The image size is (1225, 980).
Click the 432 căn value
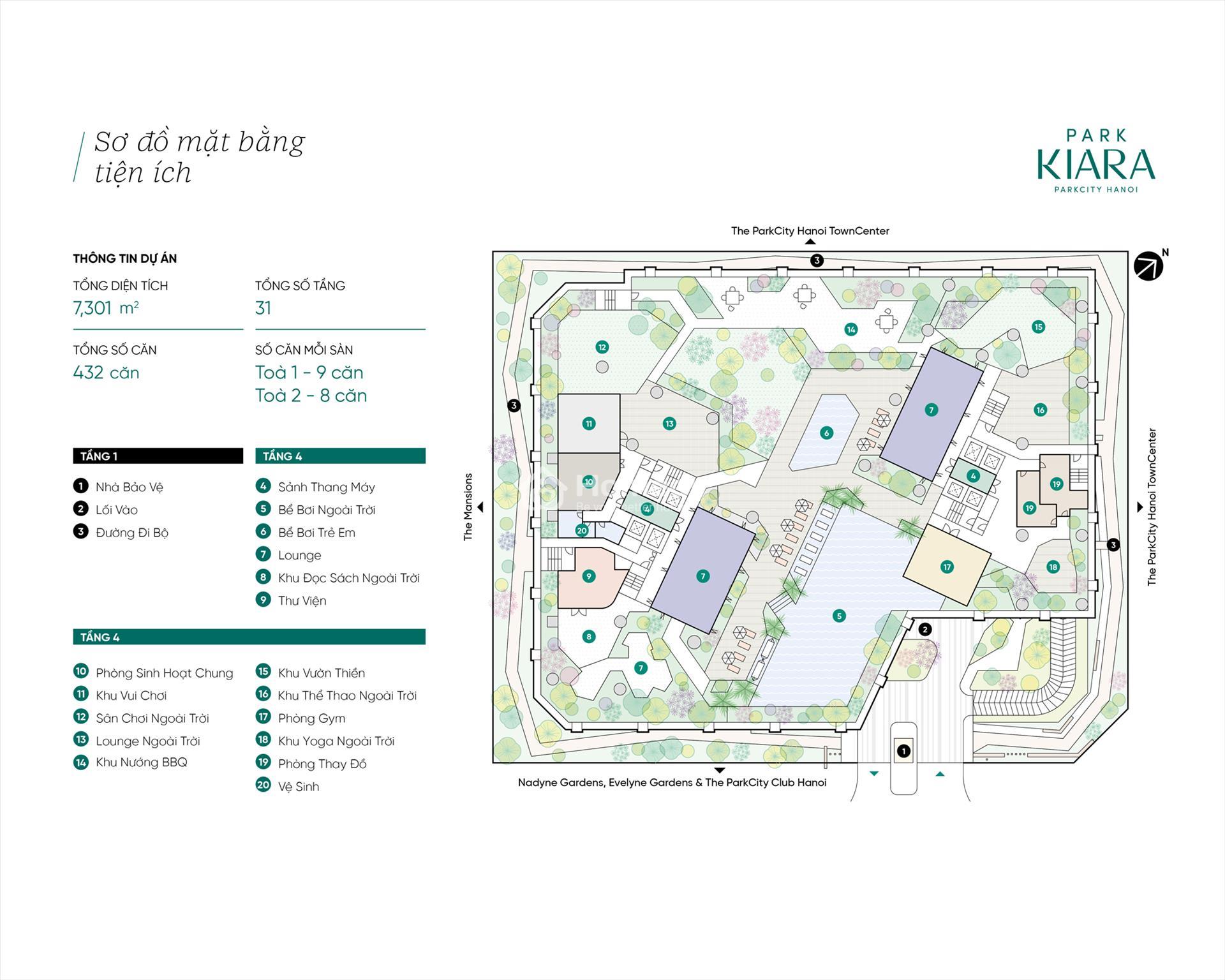106,373
